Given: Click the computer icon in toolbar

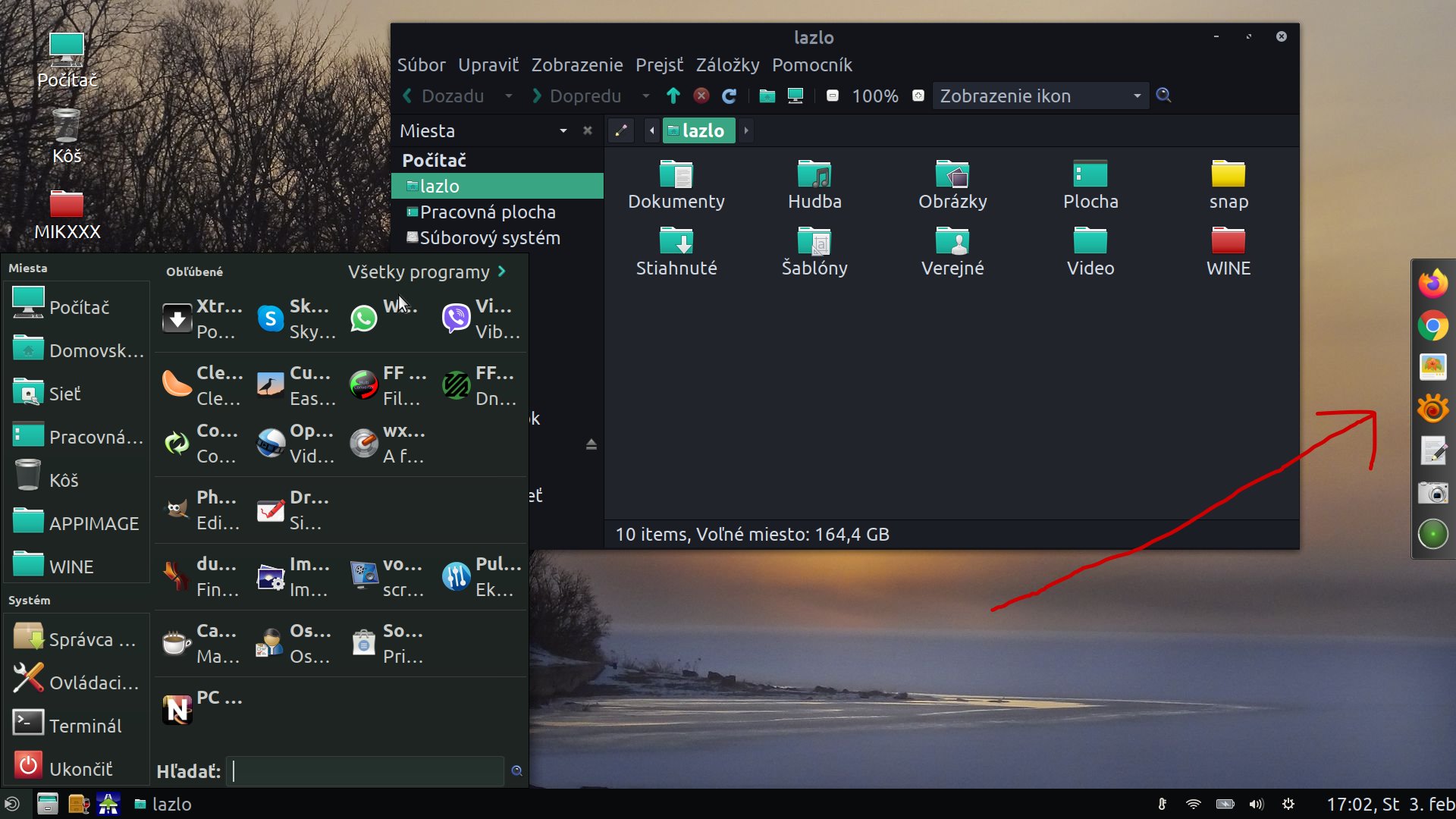Looking at the screenshot, I should point(795,96).
